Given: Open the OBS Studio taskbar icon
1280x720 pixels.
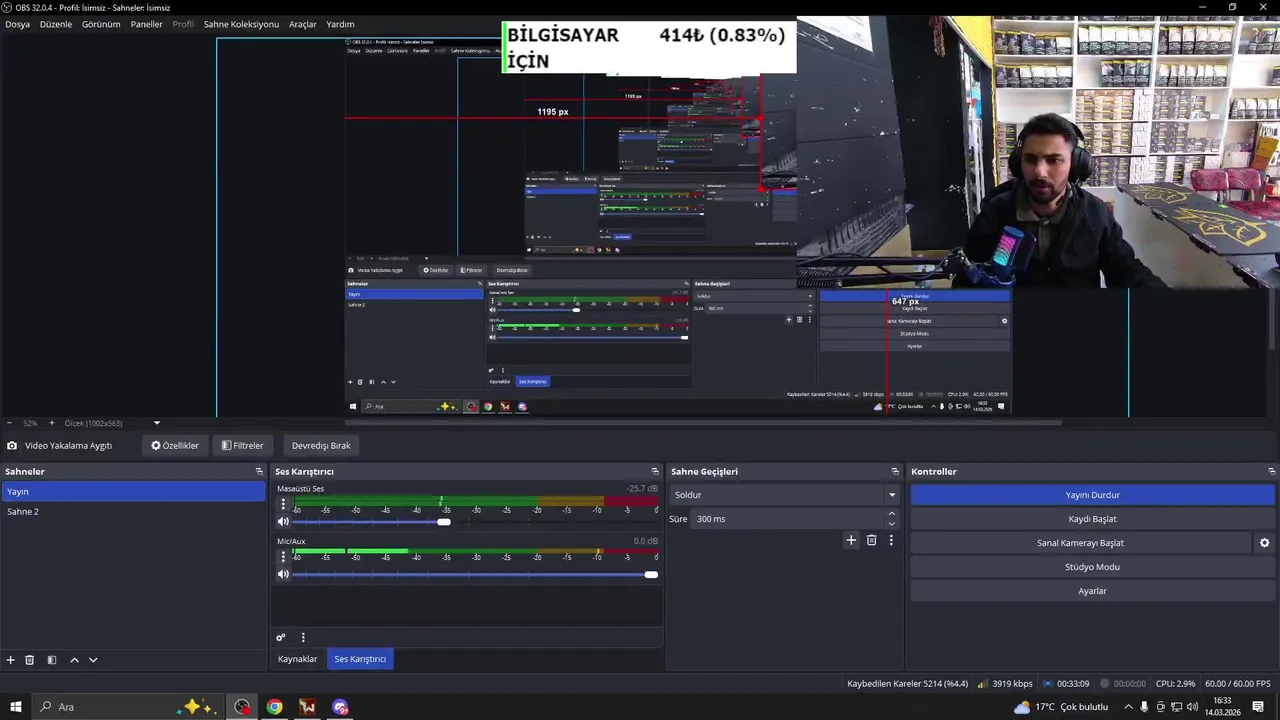Looking at the screenshot, I should 242,707.
